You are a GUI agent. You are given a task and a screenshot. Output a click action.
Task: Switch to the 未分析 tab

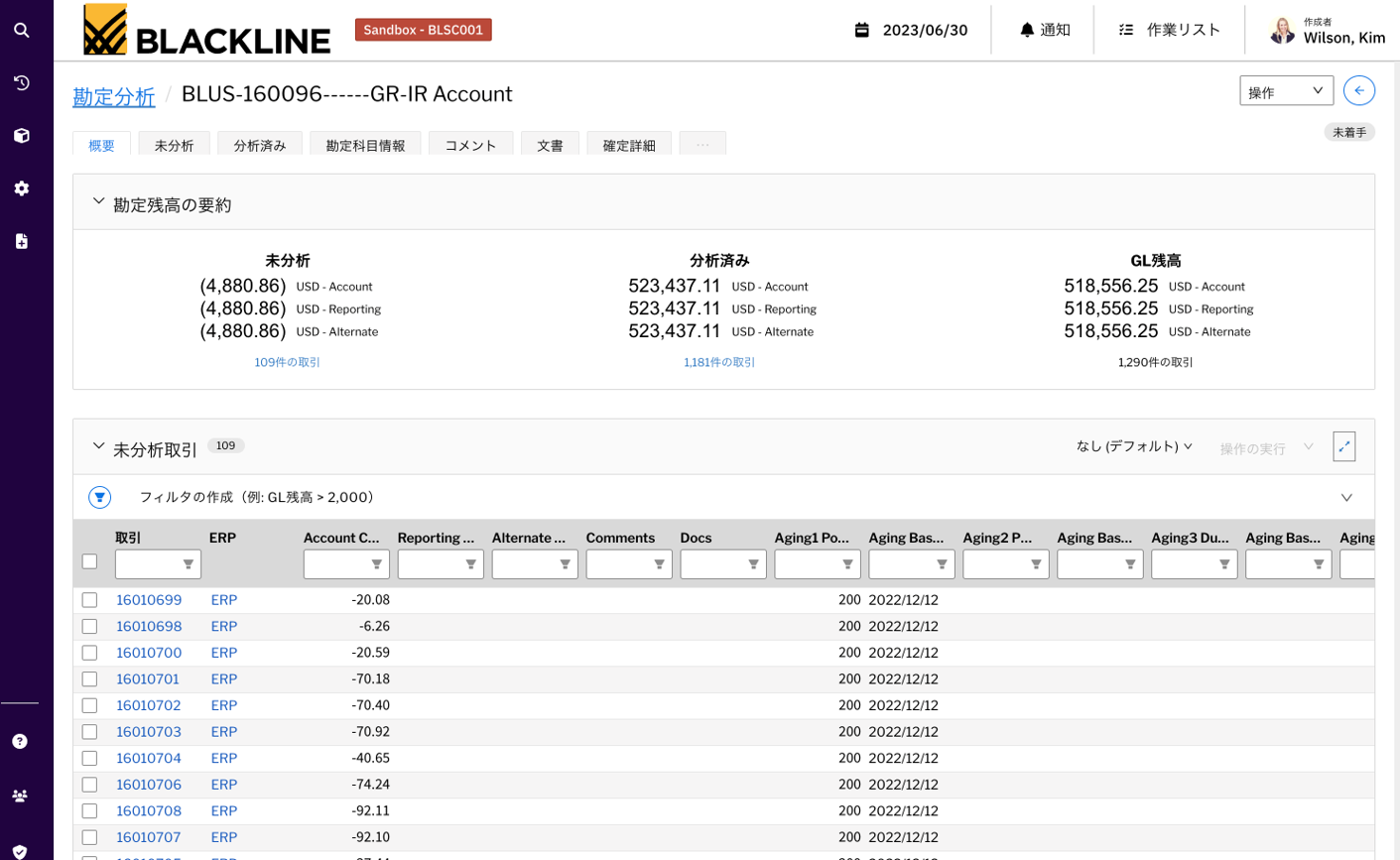tap(174, 145)
